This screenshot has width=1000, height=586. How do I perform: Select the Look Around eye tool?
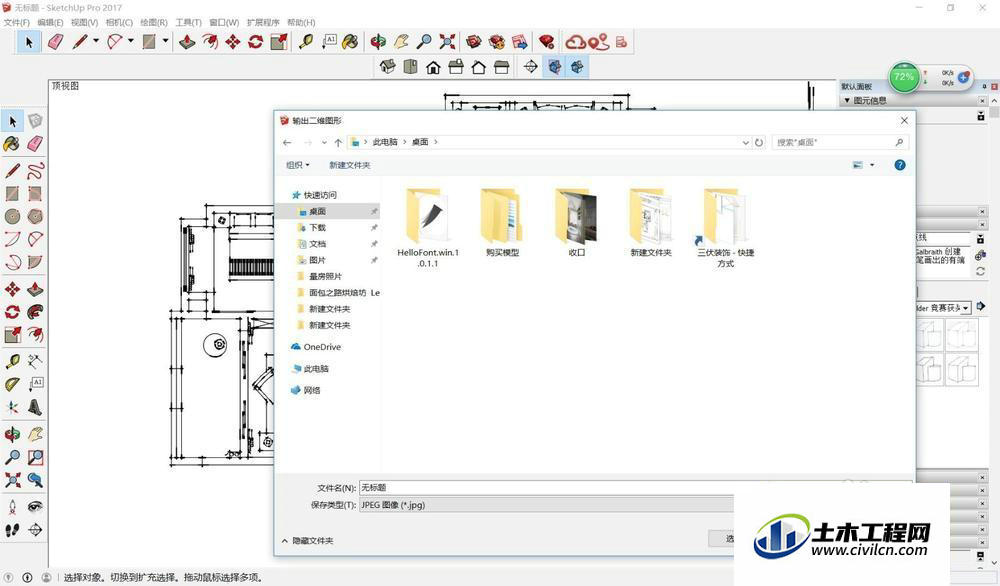[36, 506]
